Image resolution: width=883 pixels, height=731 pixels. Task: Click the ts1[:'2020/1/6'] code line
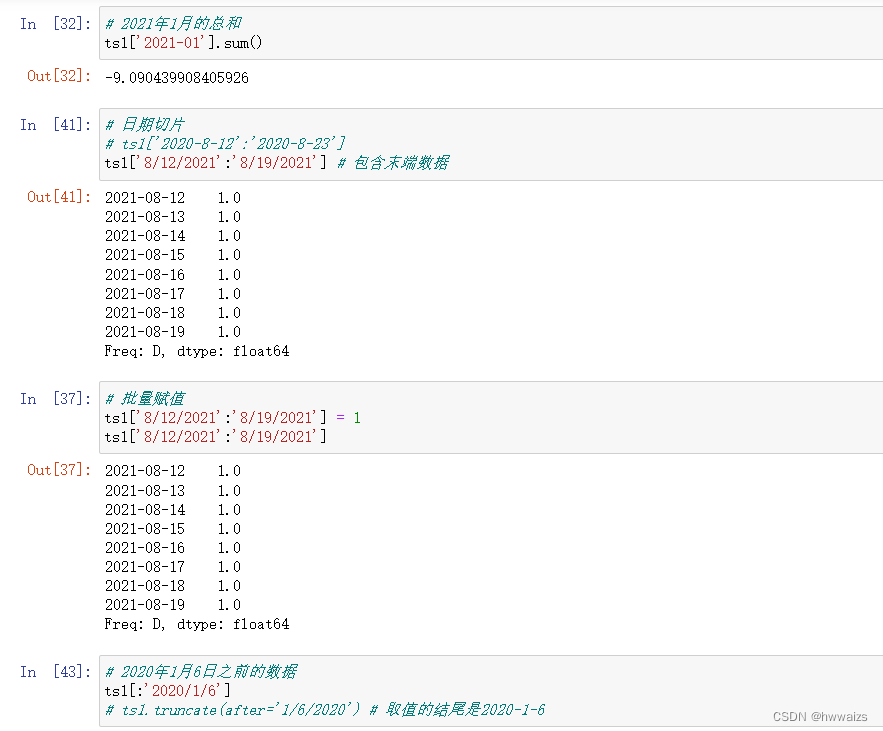168,690
